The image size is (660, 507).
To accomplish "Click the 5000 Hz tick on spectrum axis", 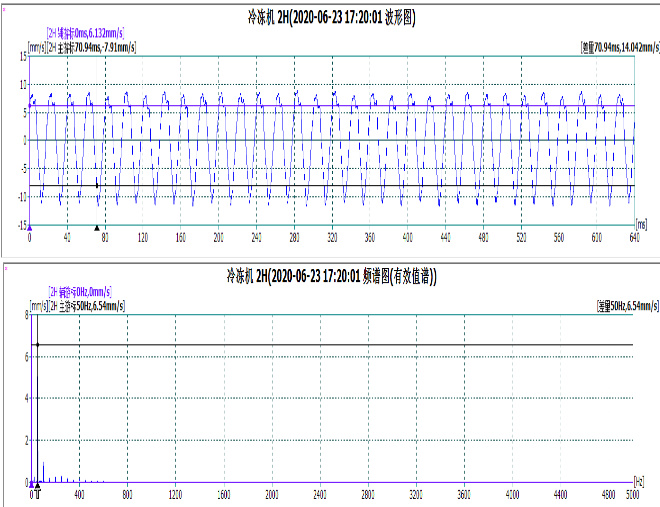I will (x=633, y=495).
